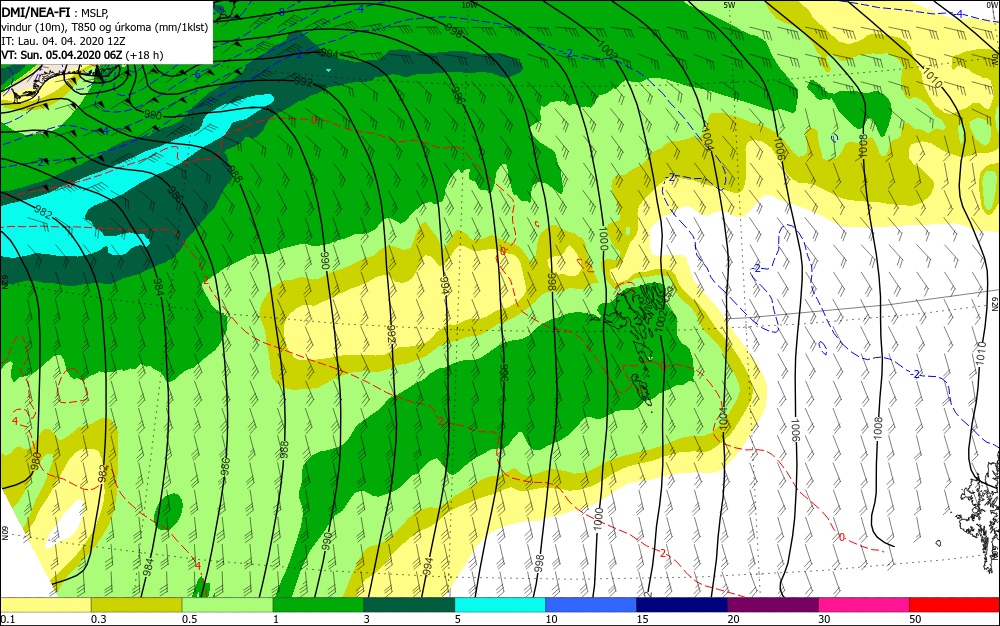This screenshot has height=626, width=1000.
Task: Click the olive 0.3–0.5 legend swatch
Action: 136,605
